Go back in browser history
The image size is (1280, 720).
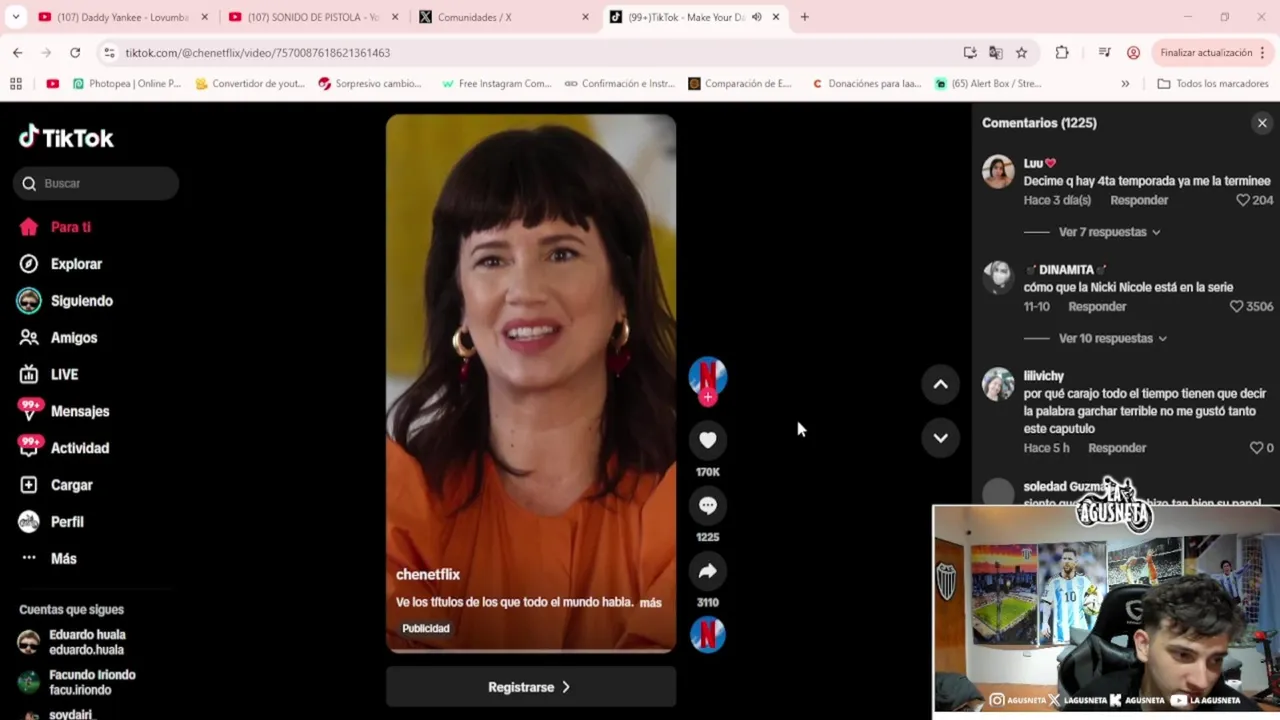[18, 52]
